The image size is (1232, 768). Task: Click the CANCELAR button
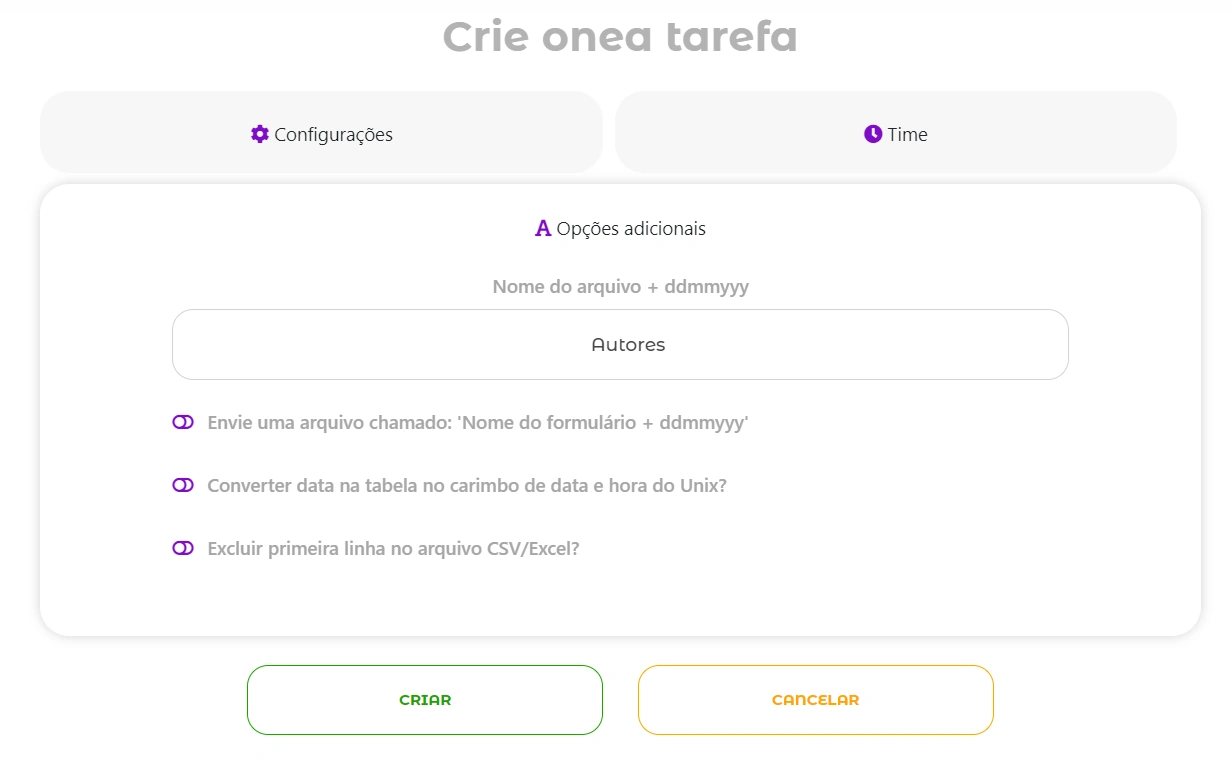(x=816, y=700)
